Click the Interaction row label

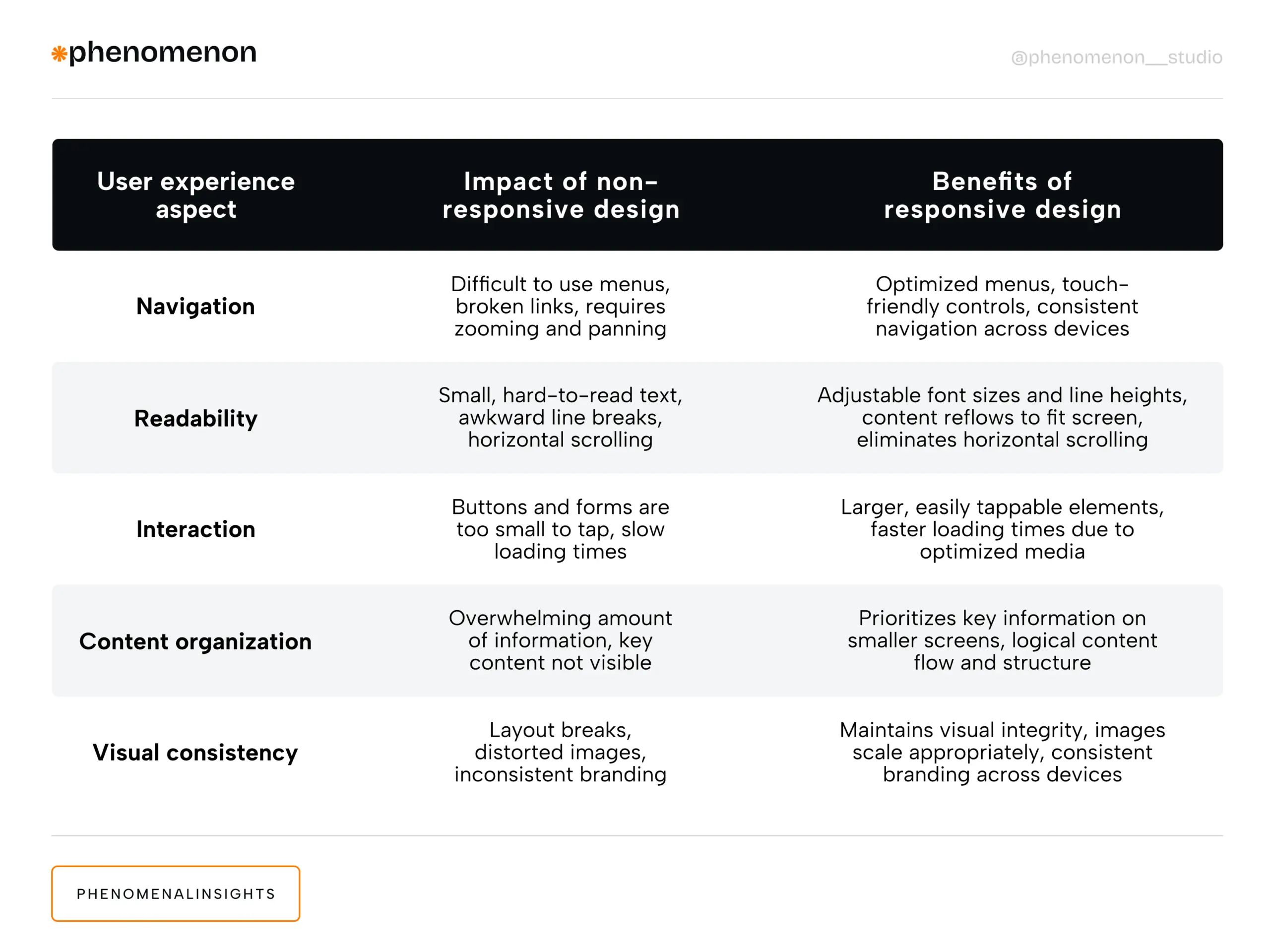[196, 529]
